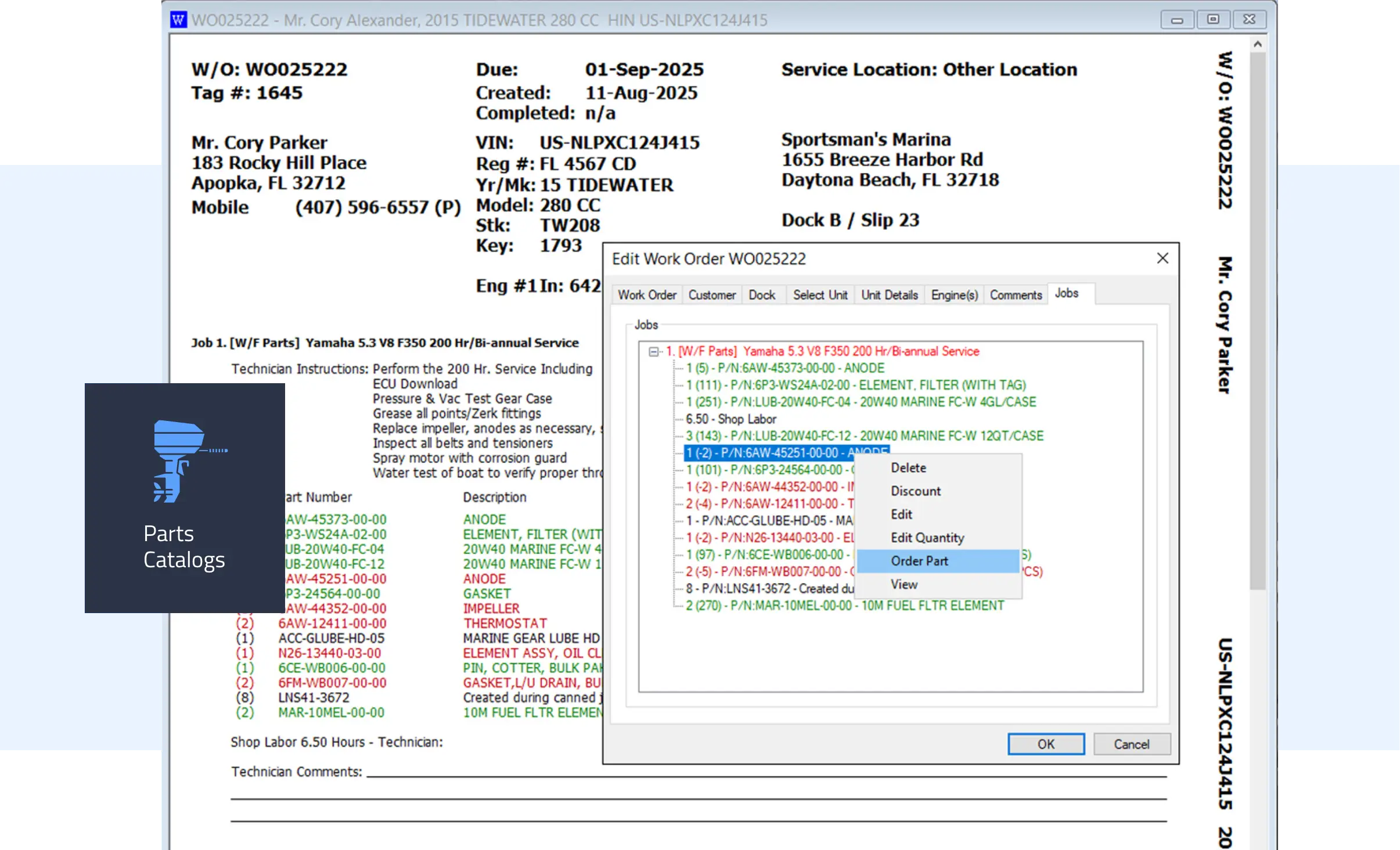The width and height of the screenshot is (1400, 850).
Task: Choose Order Part from the context menu
Action: point(920,560)
